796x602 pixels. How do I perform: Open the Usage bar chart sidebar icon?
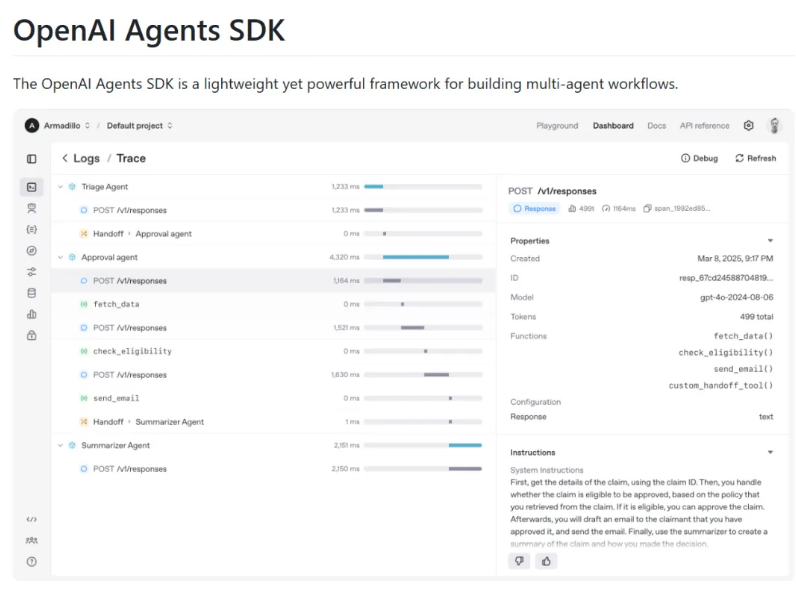[x=31, y=314]
